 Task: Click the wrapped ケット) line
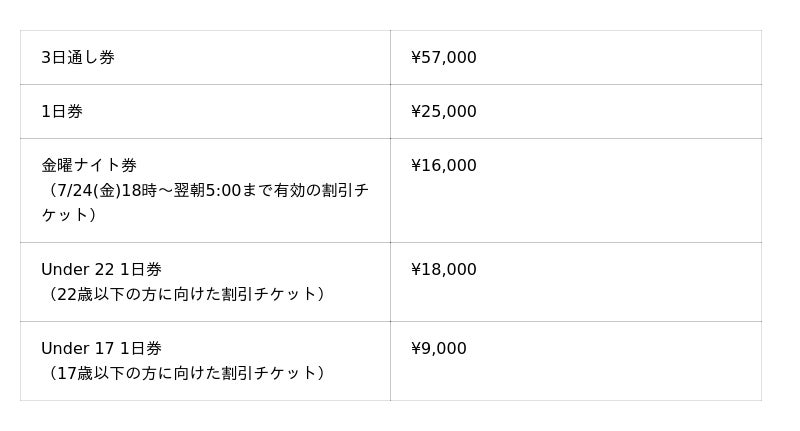tap(68, 215)
